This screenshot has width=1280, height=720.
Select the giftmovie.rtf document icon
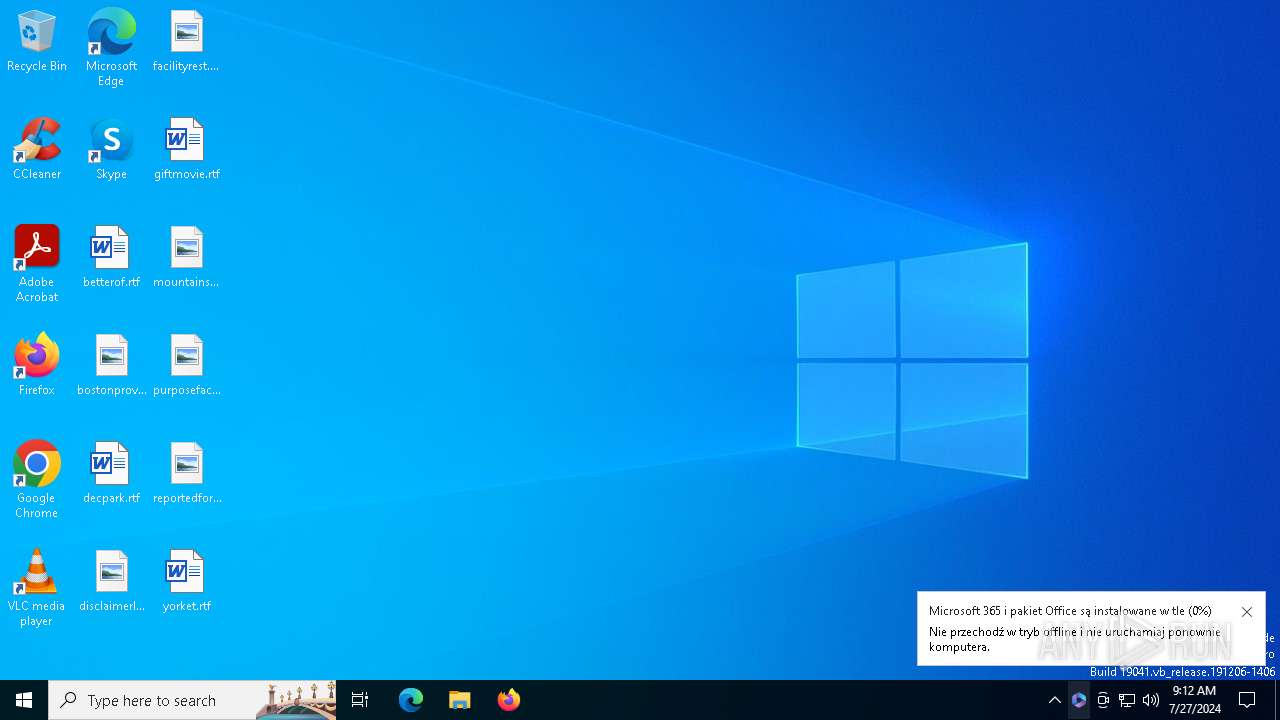click(186, 150)
